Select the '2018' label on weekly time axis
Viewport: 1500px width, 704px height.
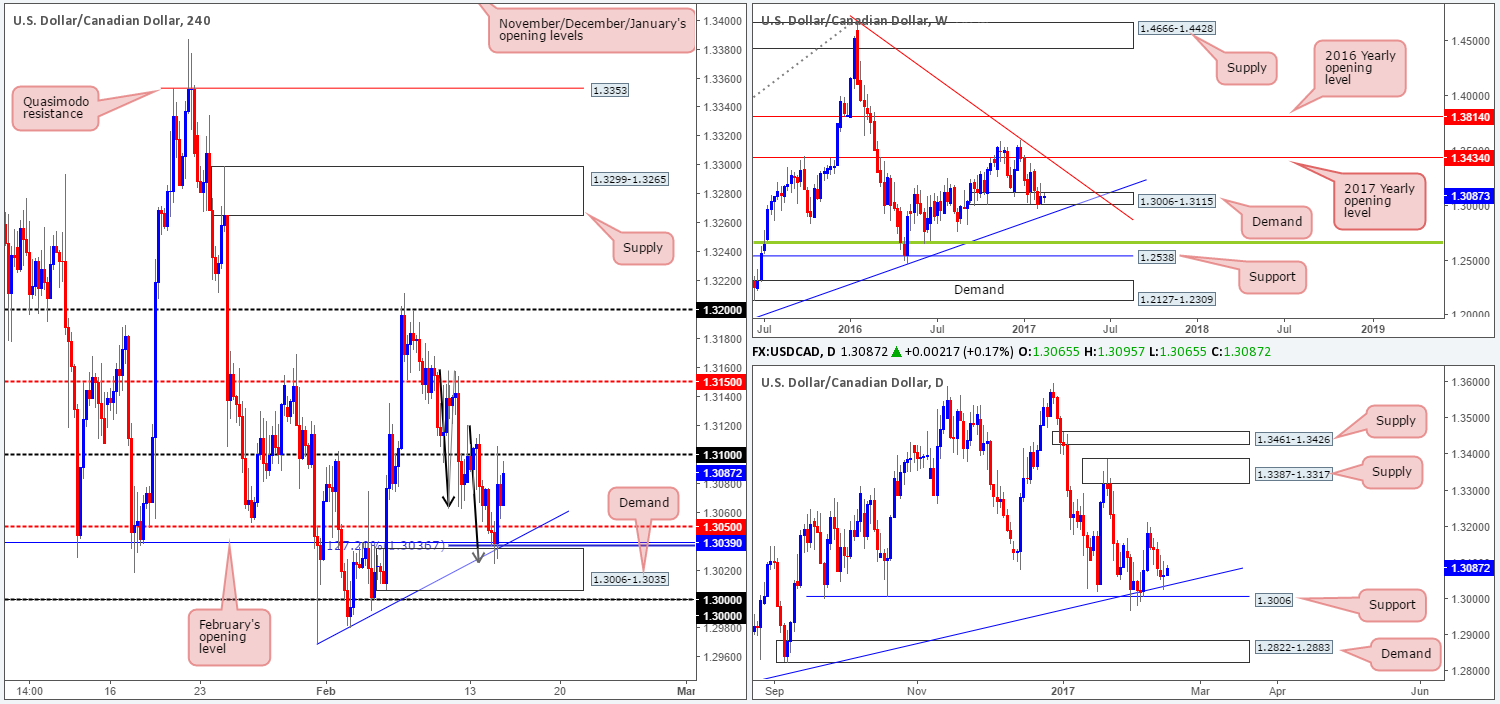coord(1196,327)
